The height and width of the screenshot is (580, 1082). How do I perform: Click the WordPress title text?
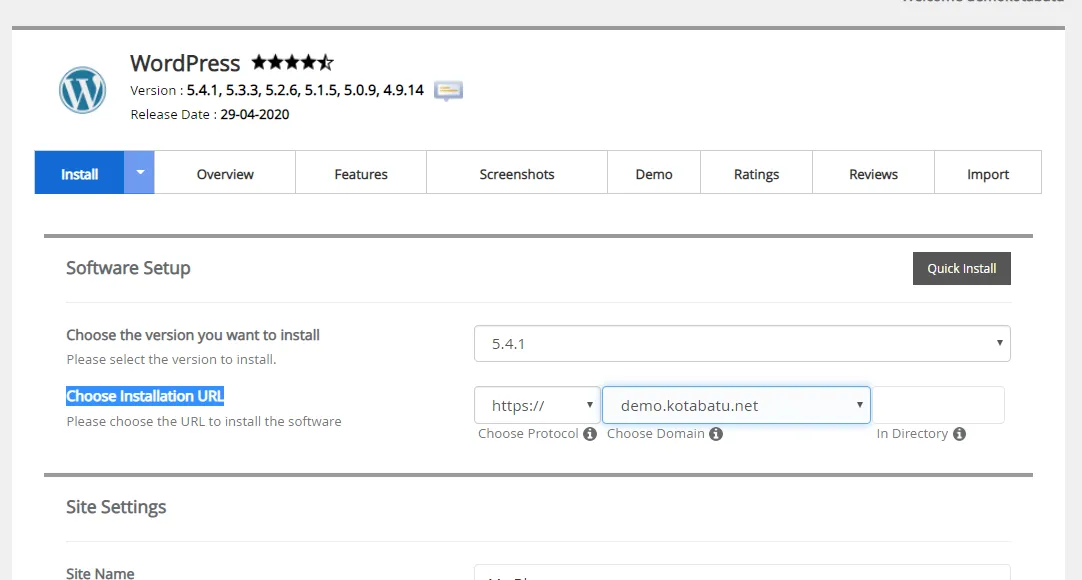pyautogui.click(x=185, y=63)
